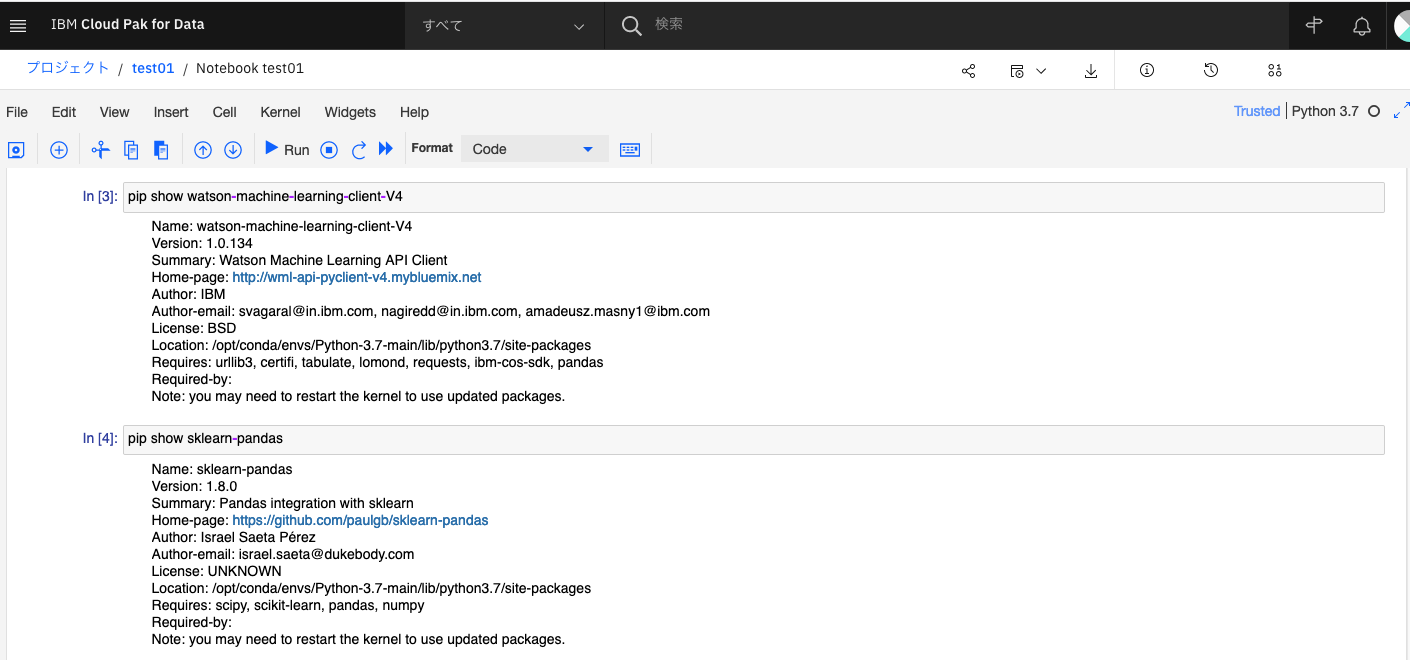Cut the selected cell with scissors

pyautogui.click(x=100, y=150)
